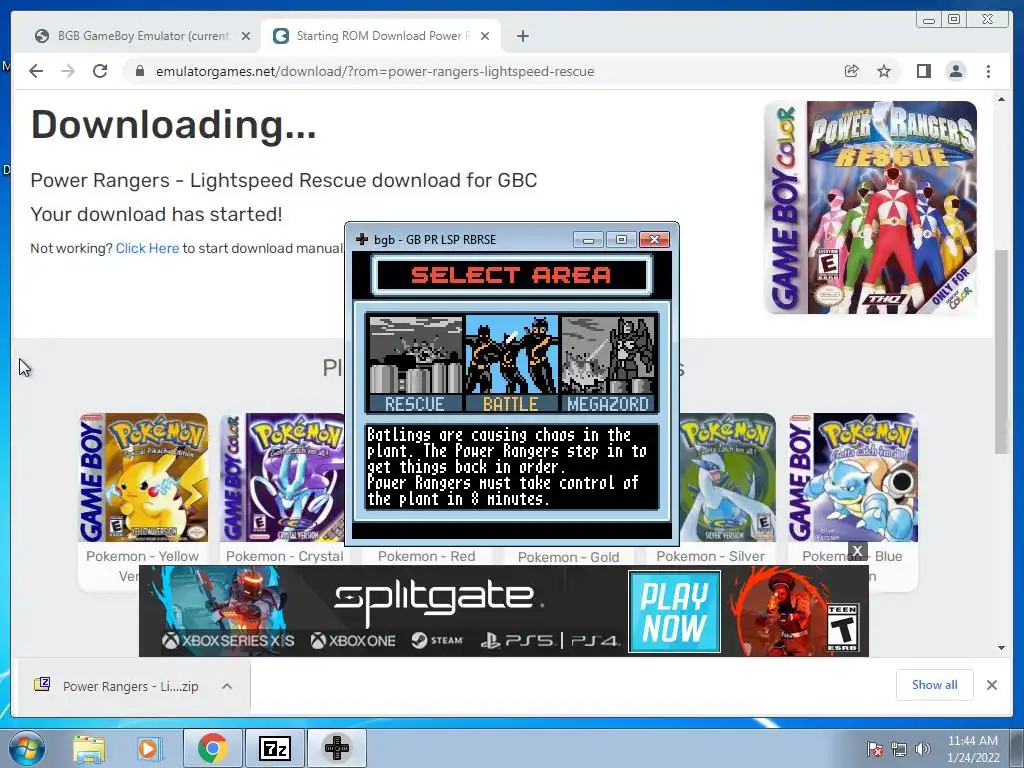The image size is (1024, 768).
Task: Open the Pokemon Silver game cover
Action: point(728,477)
